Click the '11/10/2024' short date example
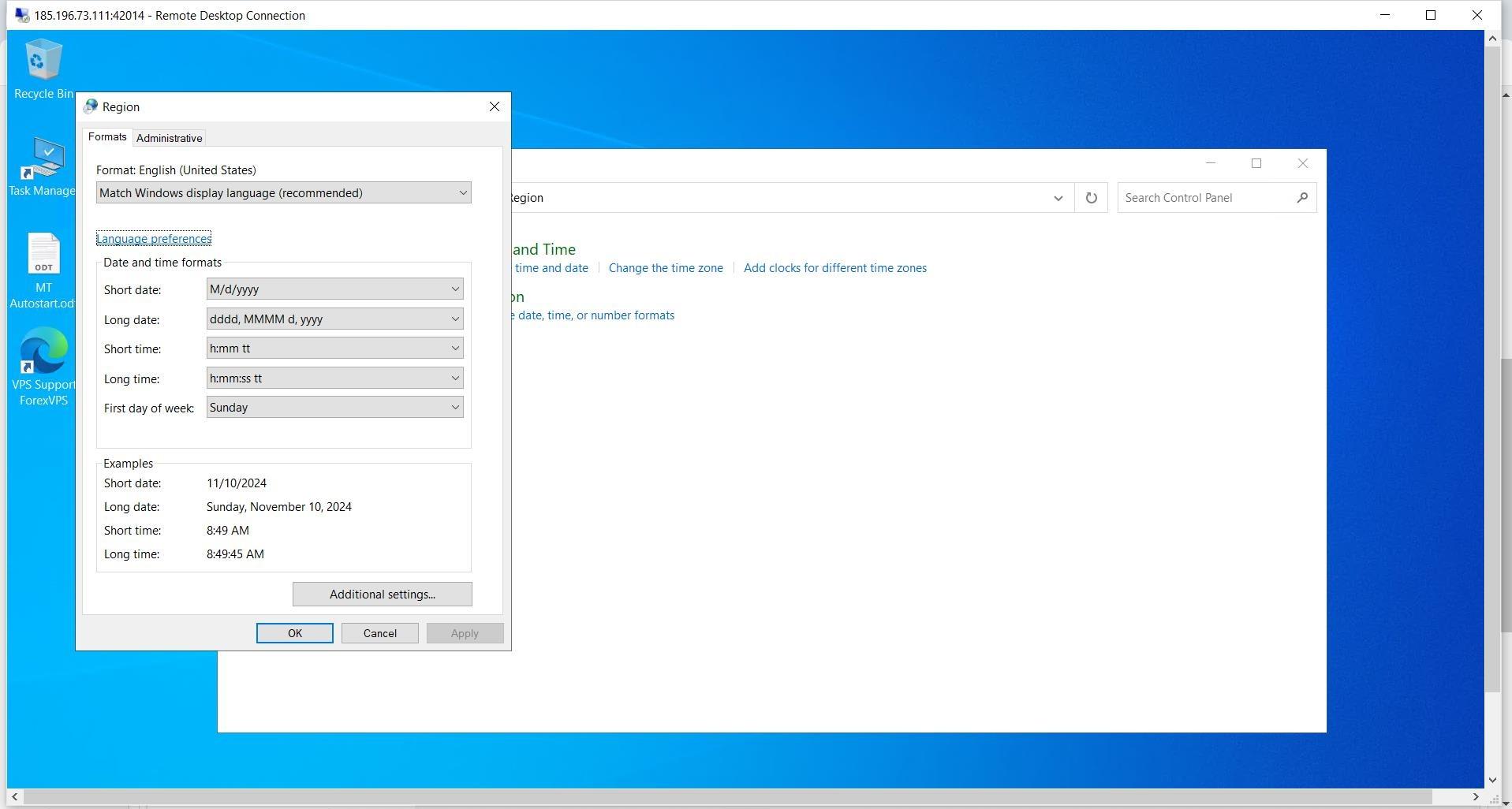Screen dimensions: 1512x809 tap(237, 483)
